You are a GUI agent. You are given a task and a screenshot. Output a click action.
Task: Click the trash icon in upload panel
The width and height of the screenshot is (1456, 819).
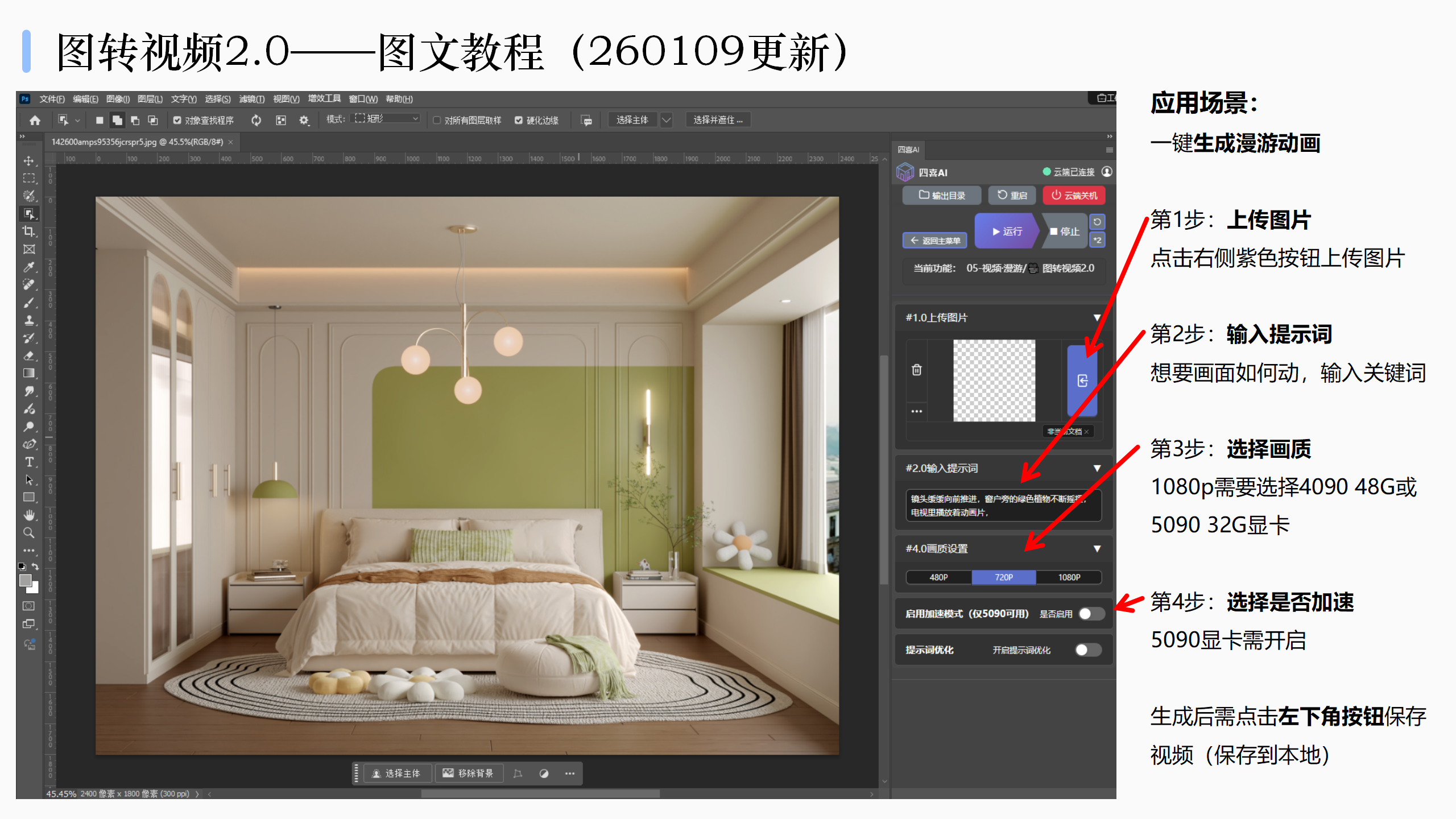(916, 370)
